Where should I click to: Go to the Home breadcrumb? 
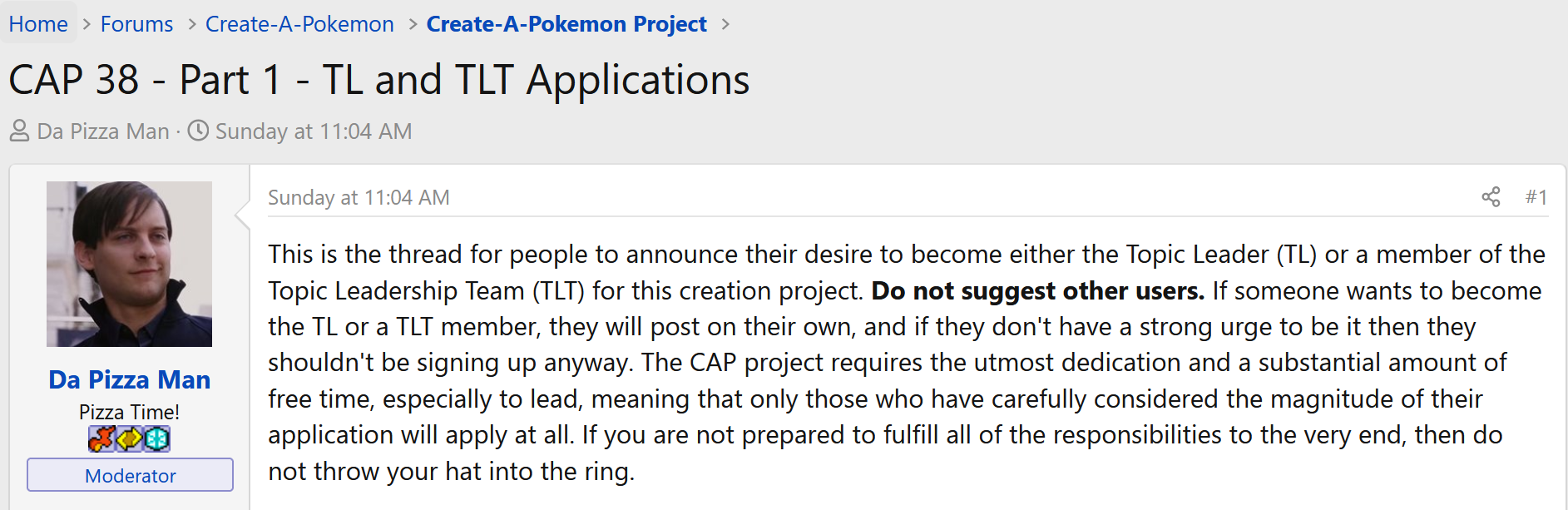tap(38, 24)
